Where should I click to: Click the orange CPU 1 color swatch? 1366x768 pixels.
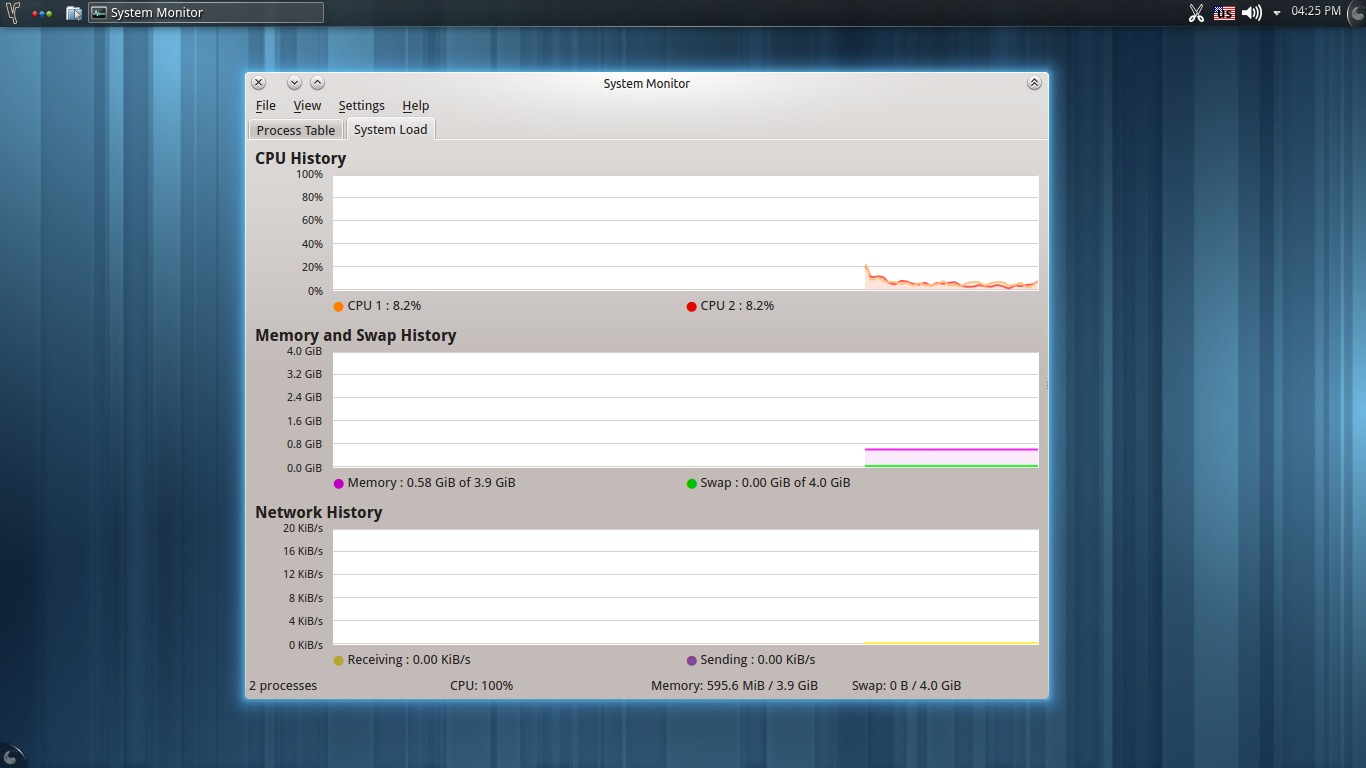[x=338, y=306]
